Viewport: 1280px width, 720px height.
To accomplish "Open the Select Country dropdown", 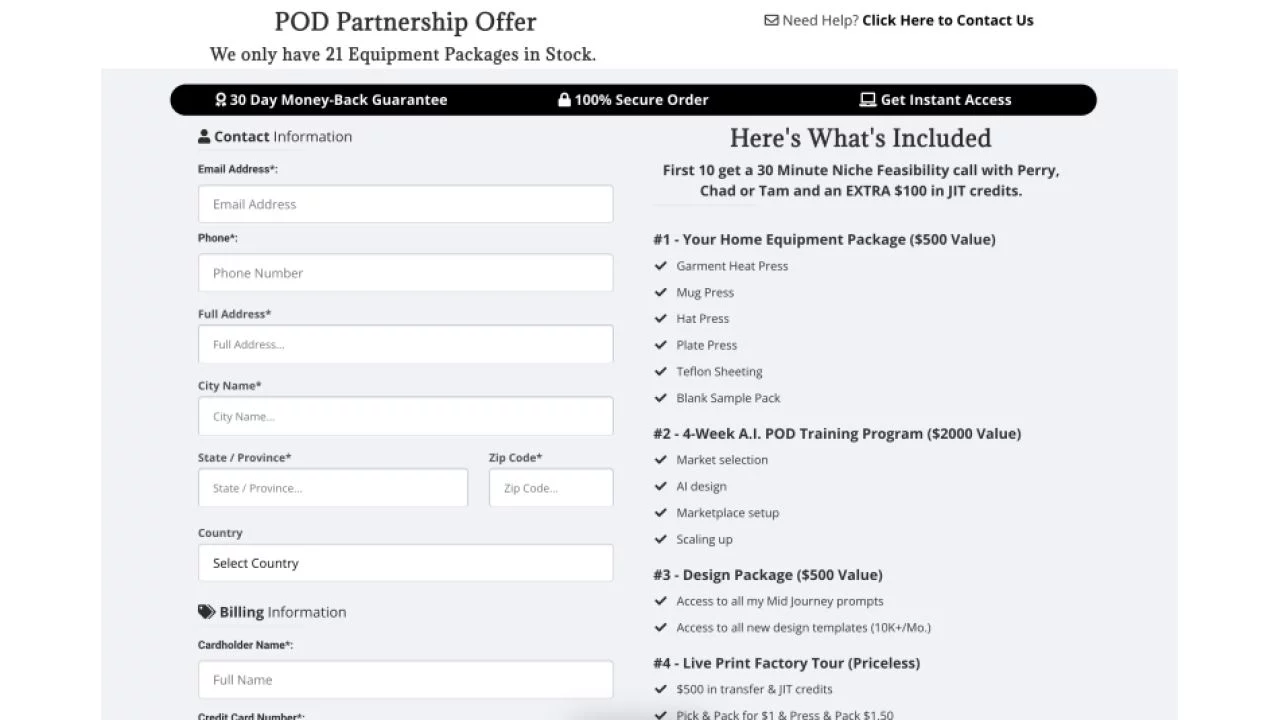I will coord(405,563).
